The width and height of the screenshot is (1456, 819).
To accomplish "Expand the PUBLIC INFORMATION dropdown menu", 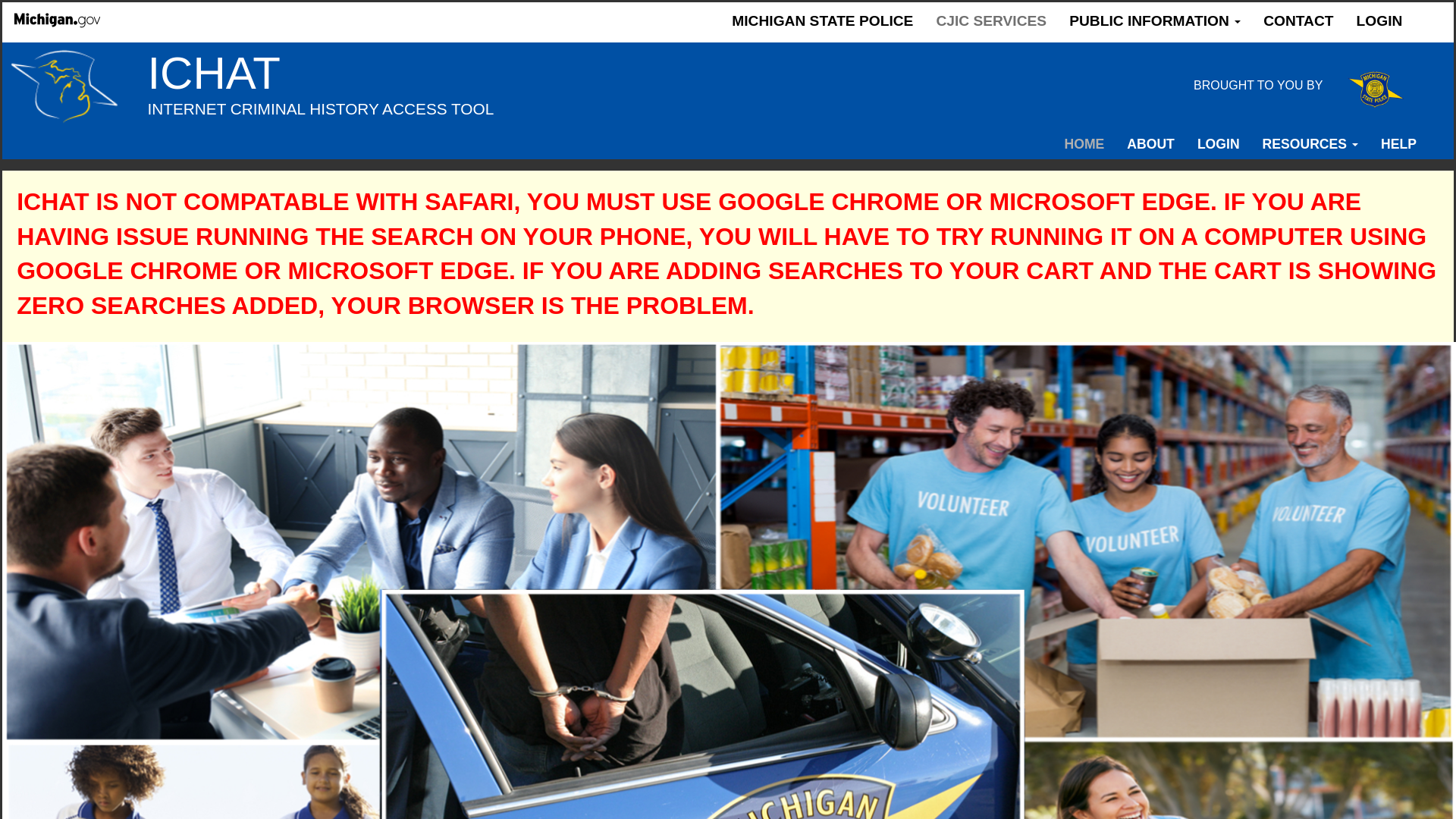I will point(1154,21).
